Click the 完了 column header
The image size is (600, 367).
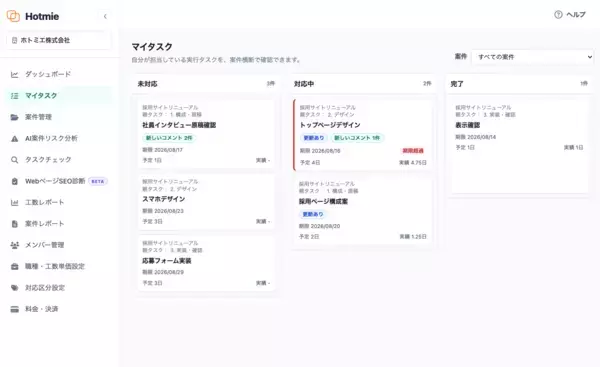tap(519, 84)
